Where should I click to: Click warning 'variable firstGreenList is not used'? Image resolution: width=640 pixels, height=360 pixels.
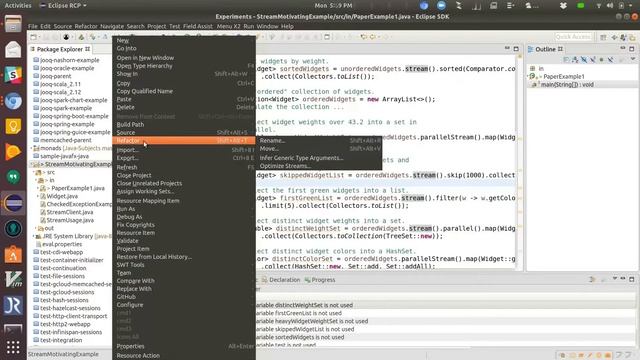click(299, 313)
